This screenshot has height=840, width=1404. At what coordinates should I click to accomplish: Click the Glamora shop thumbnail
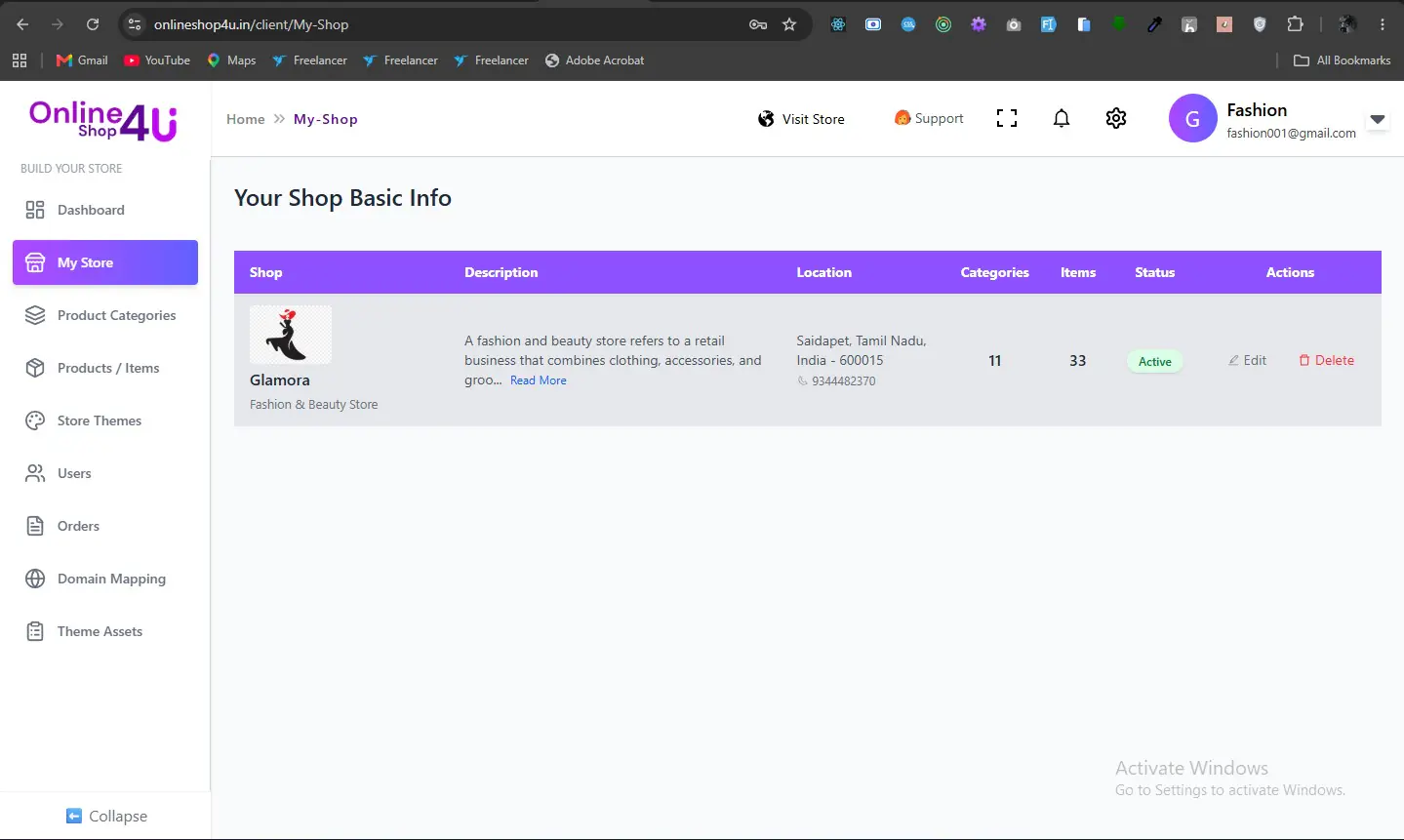click(291, 335)
